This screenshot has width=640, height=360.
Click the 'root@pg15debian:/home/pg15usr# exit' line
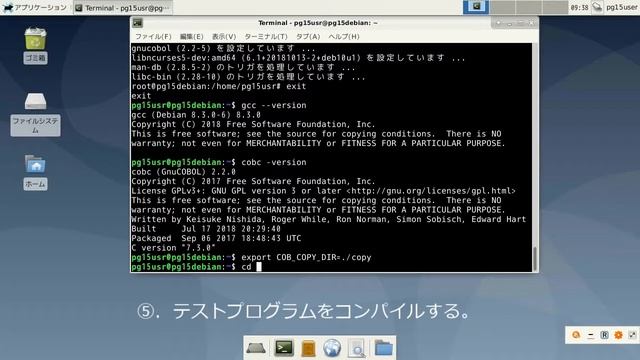pyautogui.click(x=218, y=87)
